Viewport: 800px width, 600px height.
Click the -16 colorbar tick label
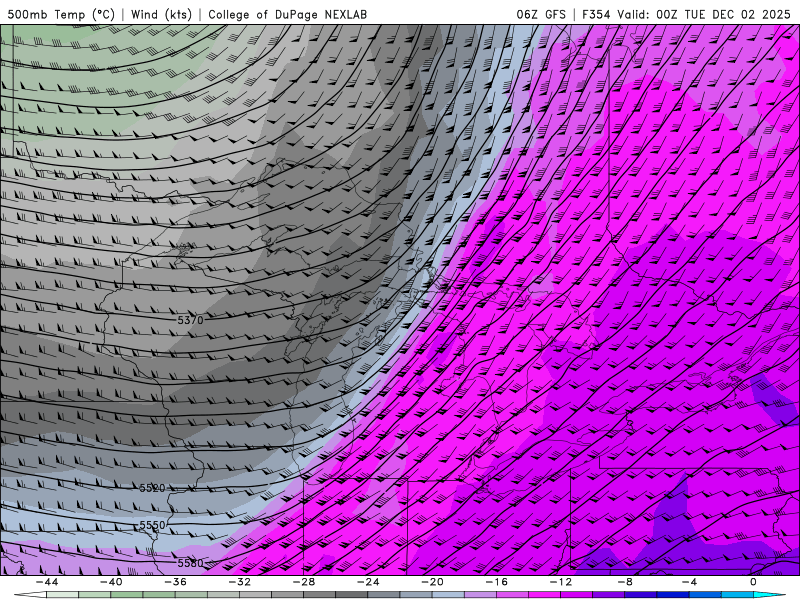[496, 582]
